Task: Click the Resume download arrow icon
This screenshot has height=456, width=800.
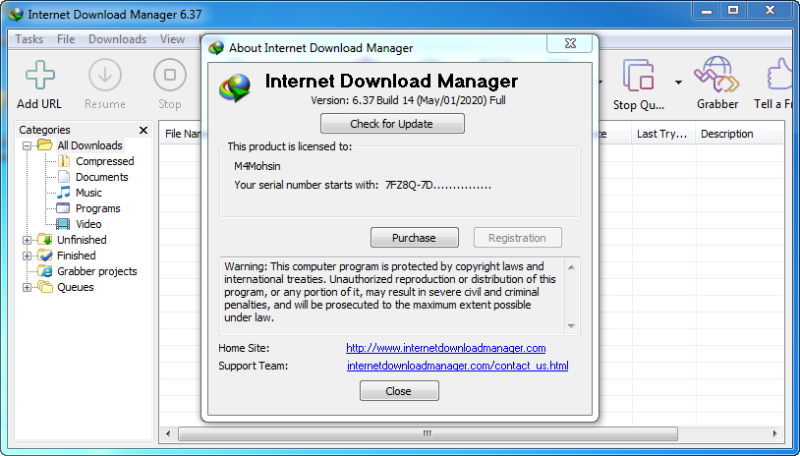Action: point(105,75)
